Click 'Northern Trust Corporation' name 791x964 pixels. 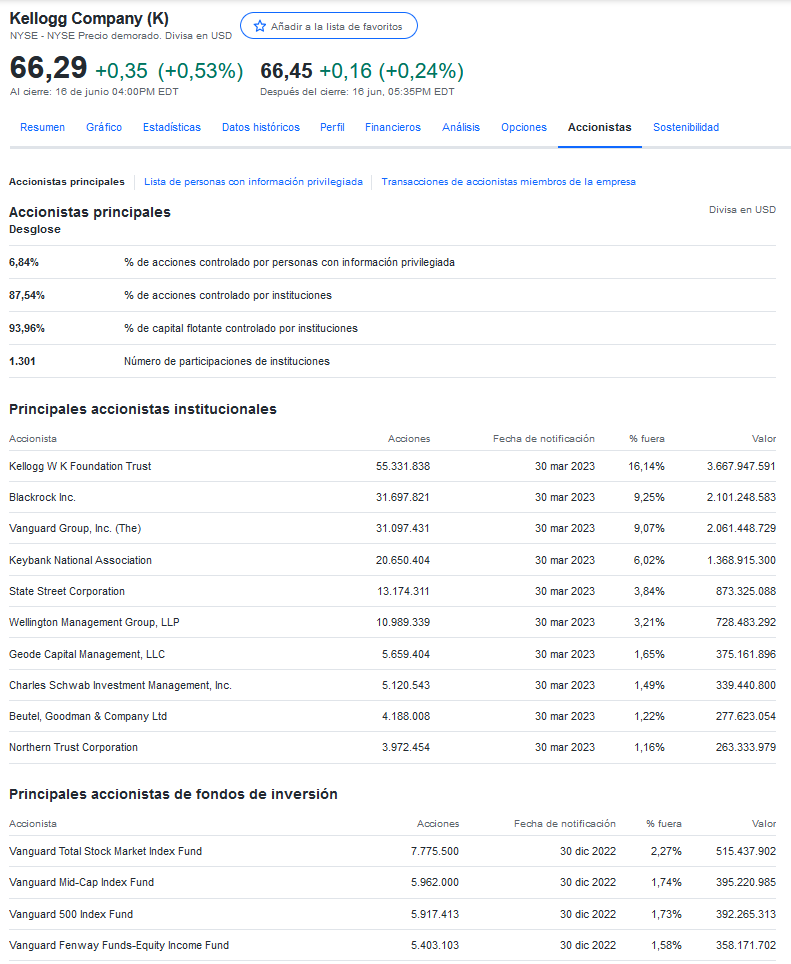pos(73,748)
